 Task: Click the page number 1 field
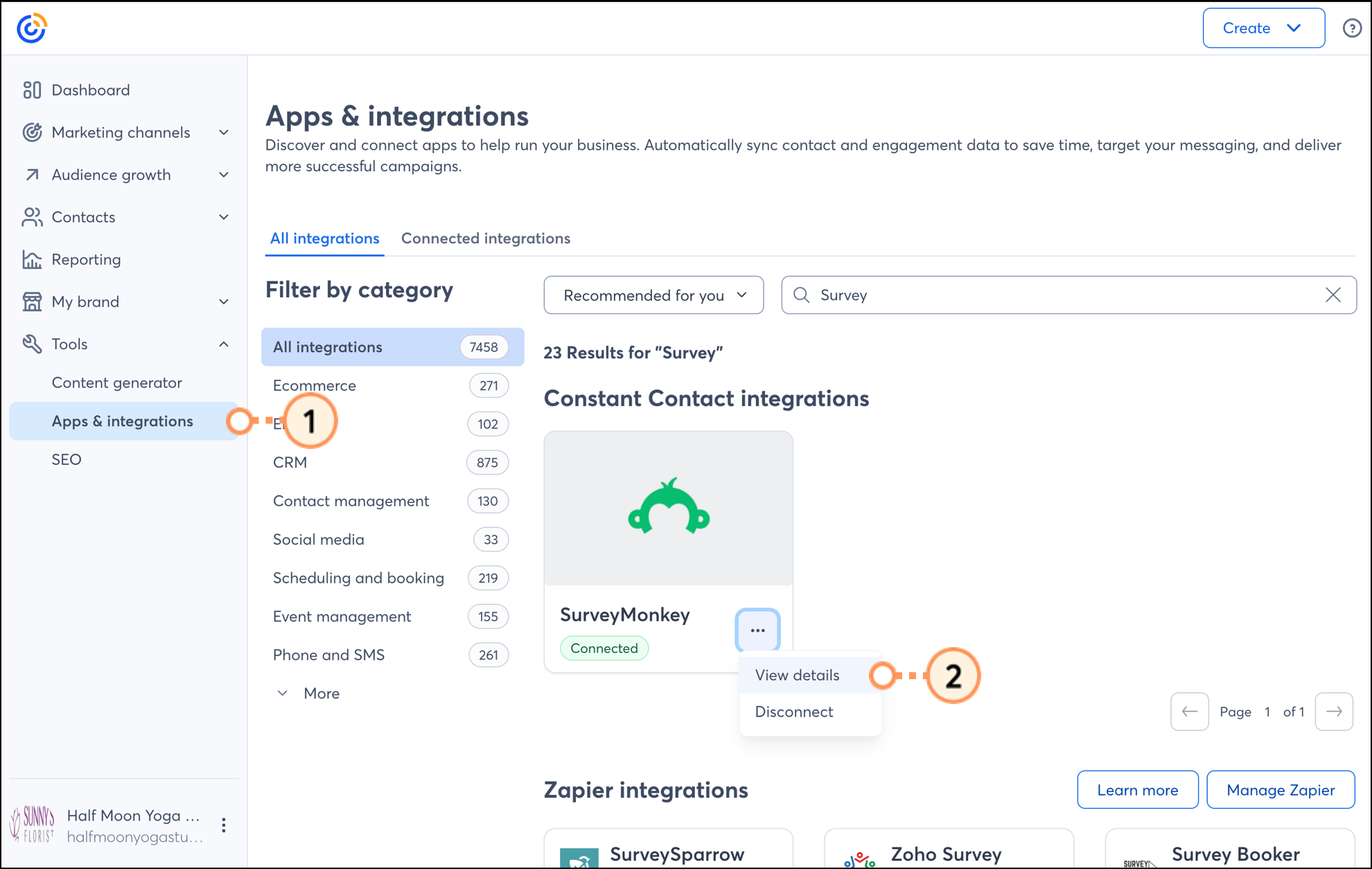1267,712
